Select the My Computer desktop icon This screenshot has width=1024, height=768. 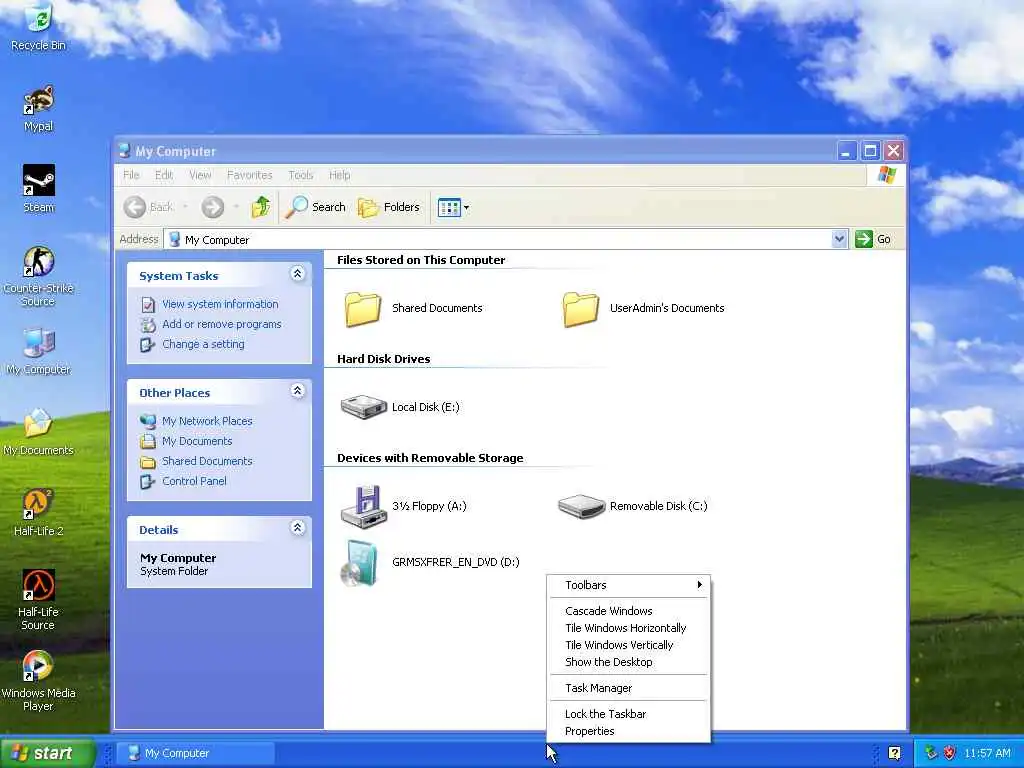click(x=38, y=351)
